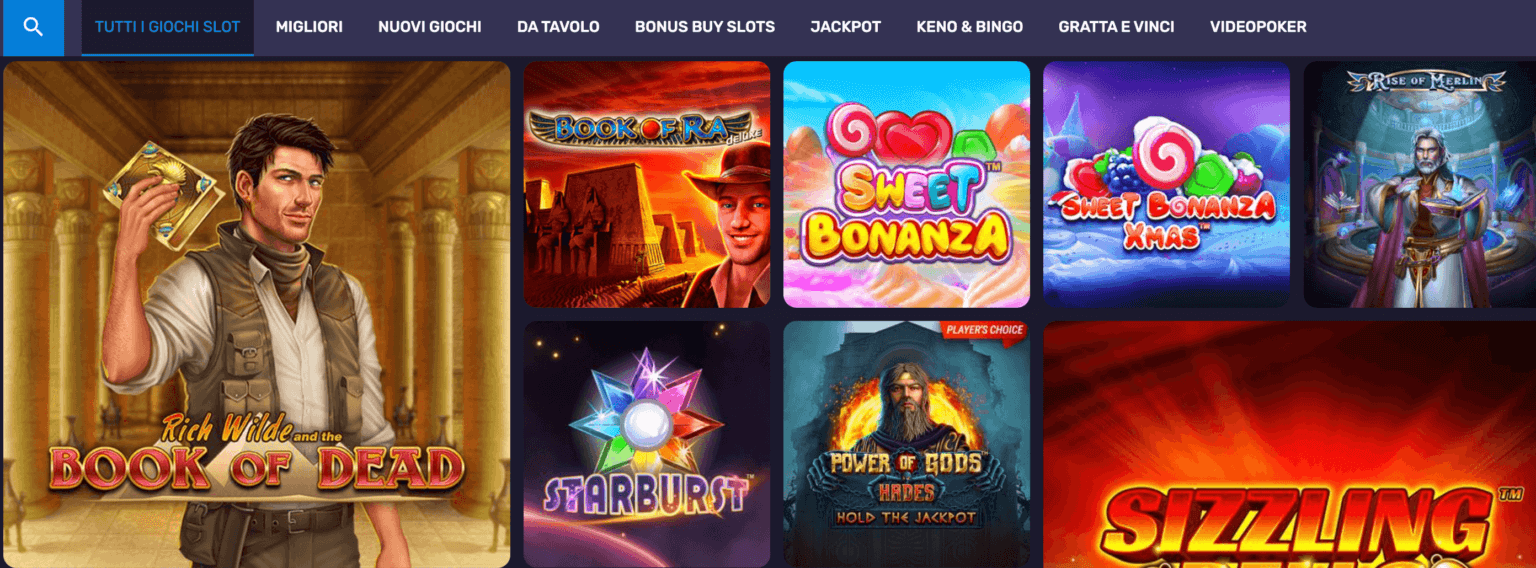Launch the Starburst slot tile
The width and height of the screenshot is (1536, 568).
point(647,444)
